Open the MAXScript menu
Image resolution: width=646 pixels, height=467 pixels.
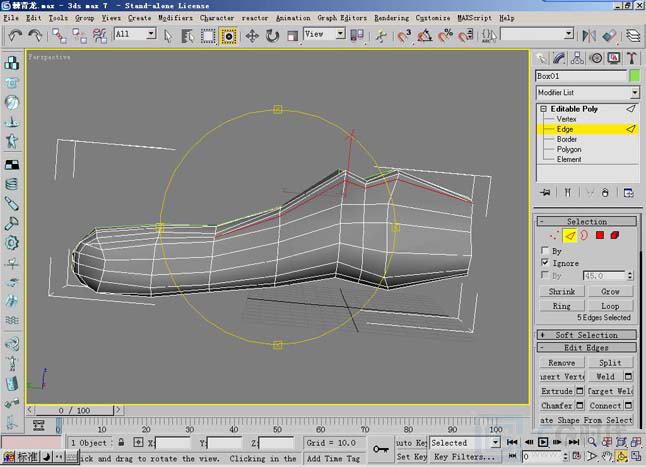(x=475, y=18)
